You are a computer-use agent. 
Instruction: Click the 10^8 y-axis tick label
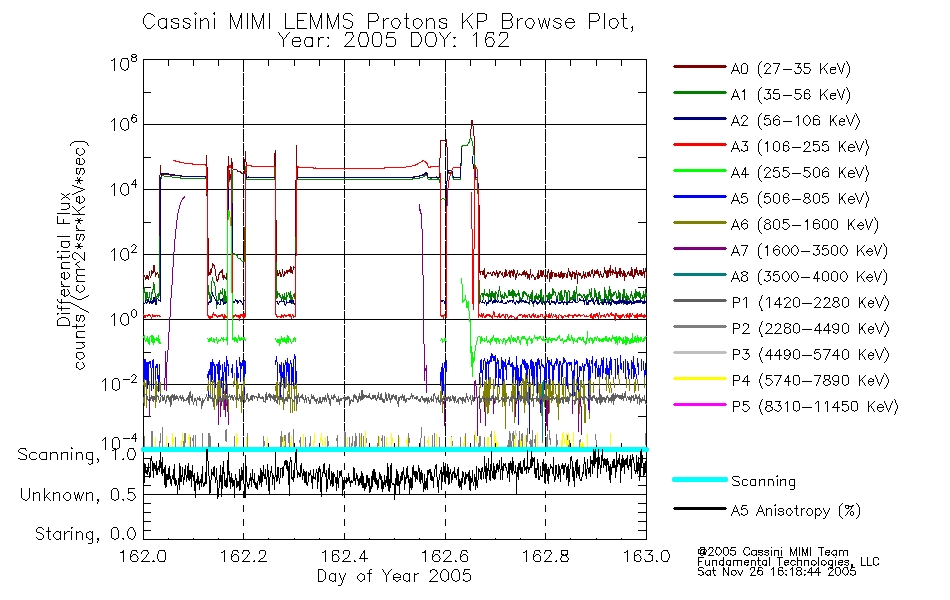(124, 63)
